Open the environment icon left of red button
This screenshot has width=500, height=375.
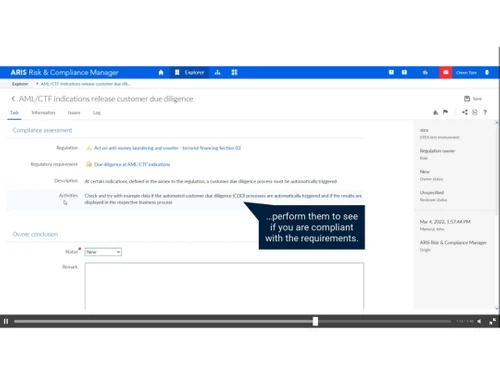tap(425, 72)
